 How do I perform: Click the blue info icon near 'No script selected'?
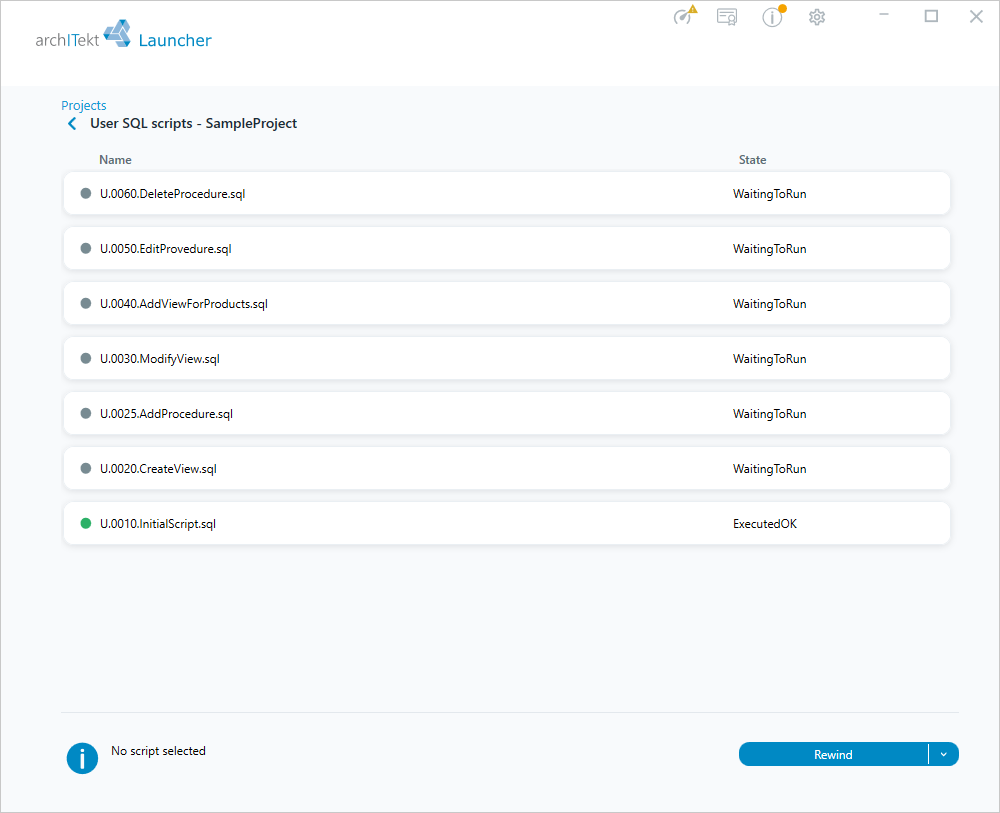point(82,758)
